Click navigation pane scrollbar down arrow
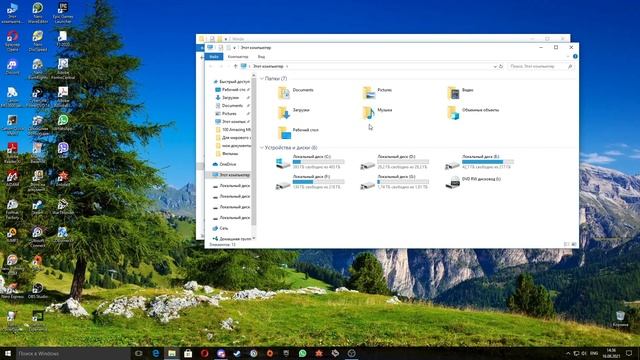Viewport: 640px width, 360px height. coord(254,238)
